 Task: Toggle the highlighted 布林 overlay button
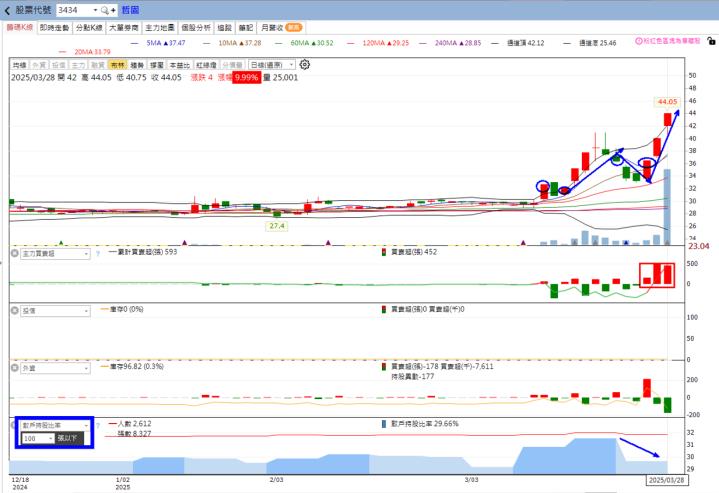[x=118, y=65]
